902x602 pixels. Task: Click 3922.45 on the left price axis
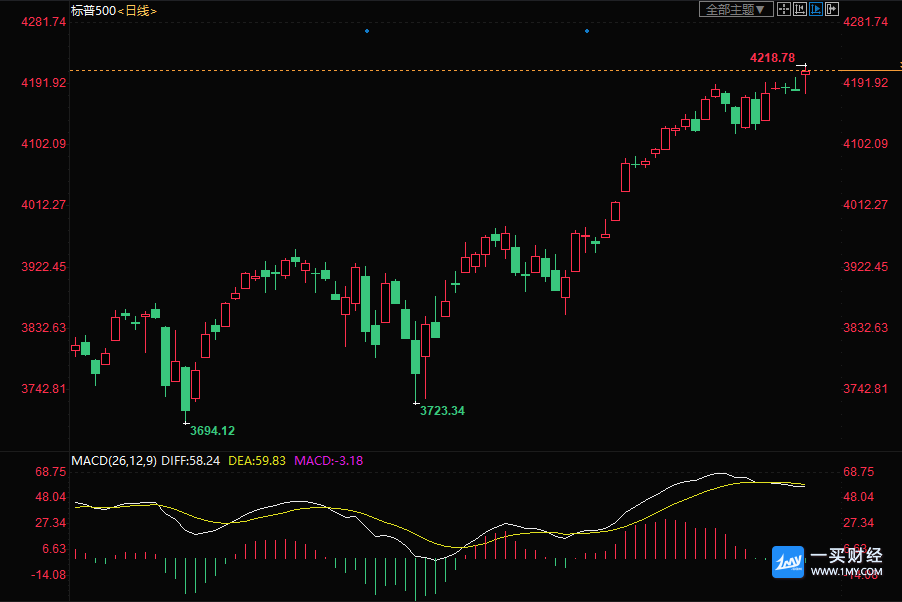pyautogui.click(x=44, y=267)
